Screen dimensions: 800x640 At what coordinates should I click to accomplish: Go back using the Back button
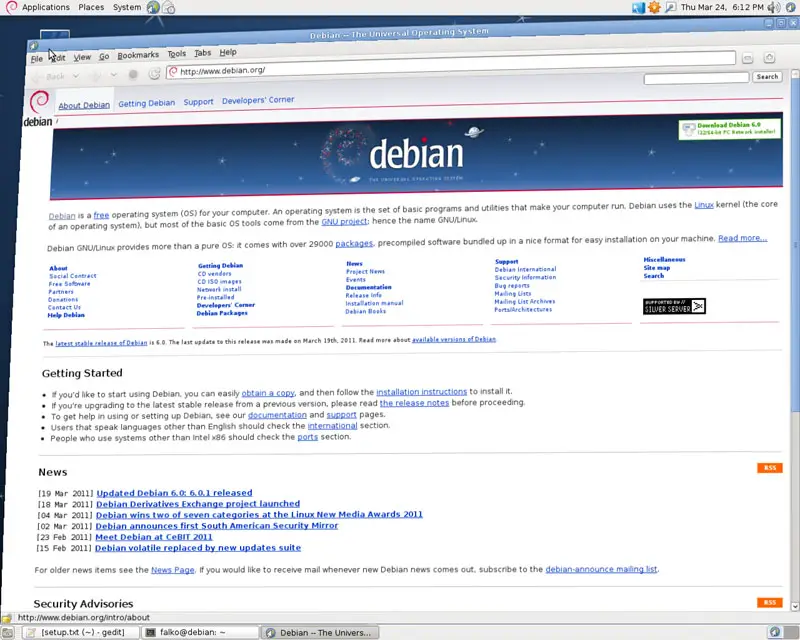click(x=50, y=77)
